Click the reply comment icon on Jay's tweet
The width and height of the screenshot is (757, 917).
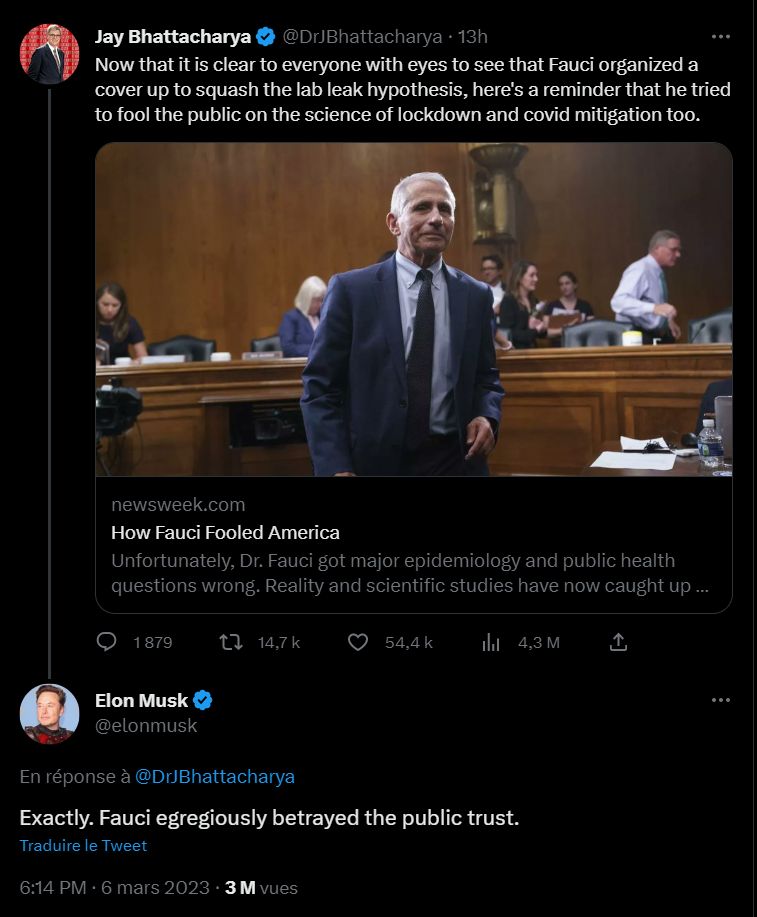(107, 642)
